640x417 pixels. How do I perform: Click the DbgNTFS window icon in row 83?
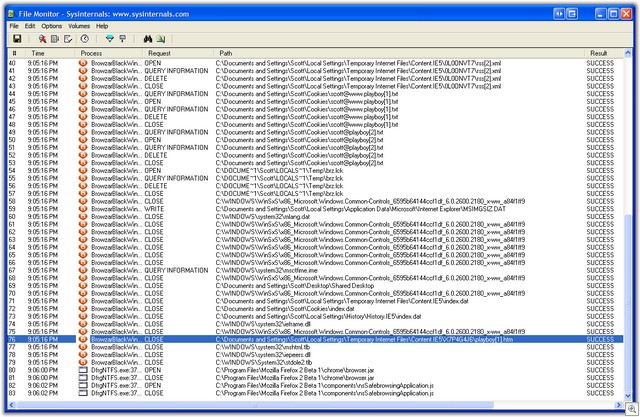[83, 393]
